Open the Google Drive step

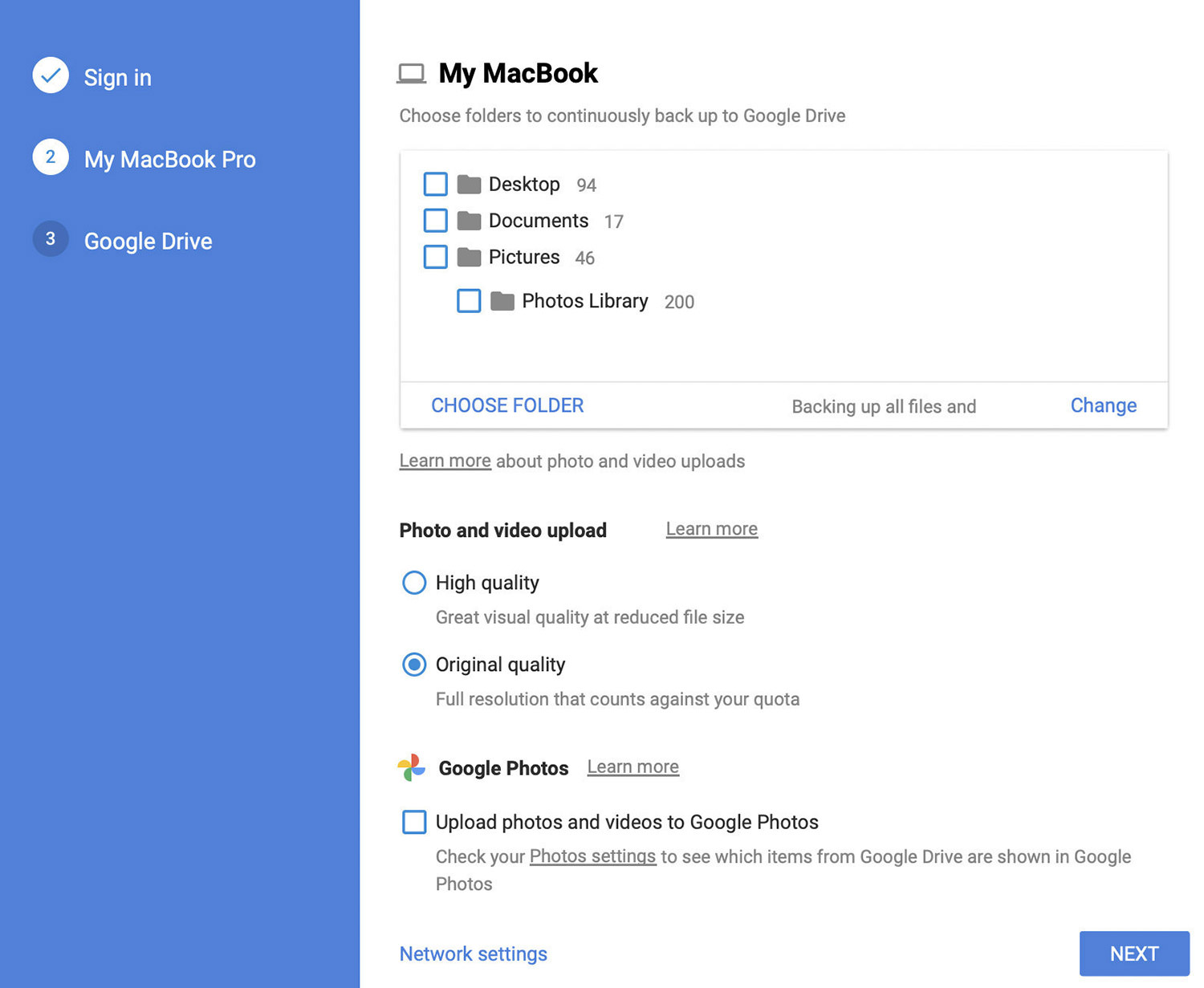pyautogui.click(x=148, y=241)
